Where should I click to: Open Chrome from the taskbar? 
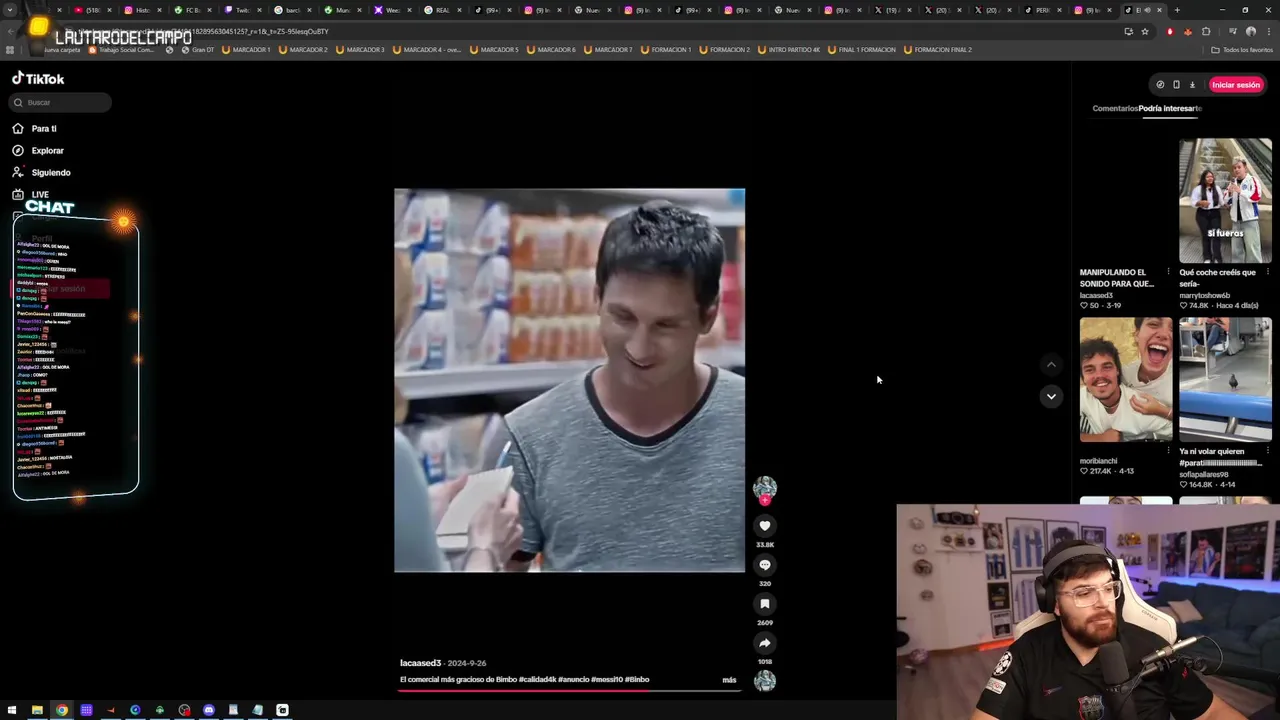click(62, 710)
